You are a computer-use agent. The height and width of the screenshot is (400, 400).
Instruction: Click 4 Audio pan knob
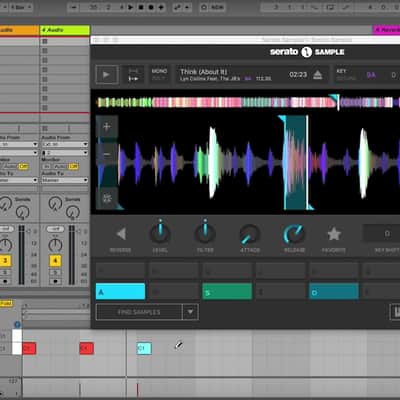55,246
